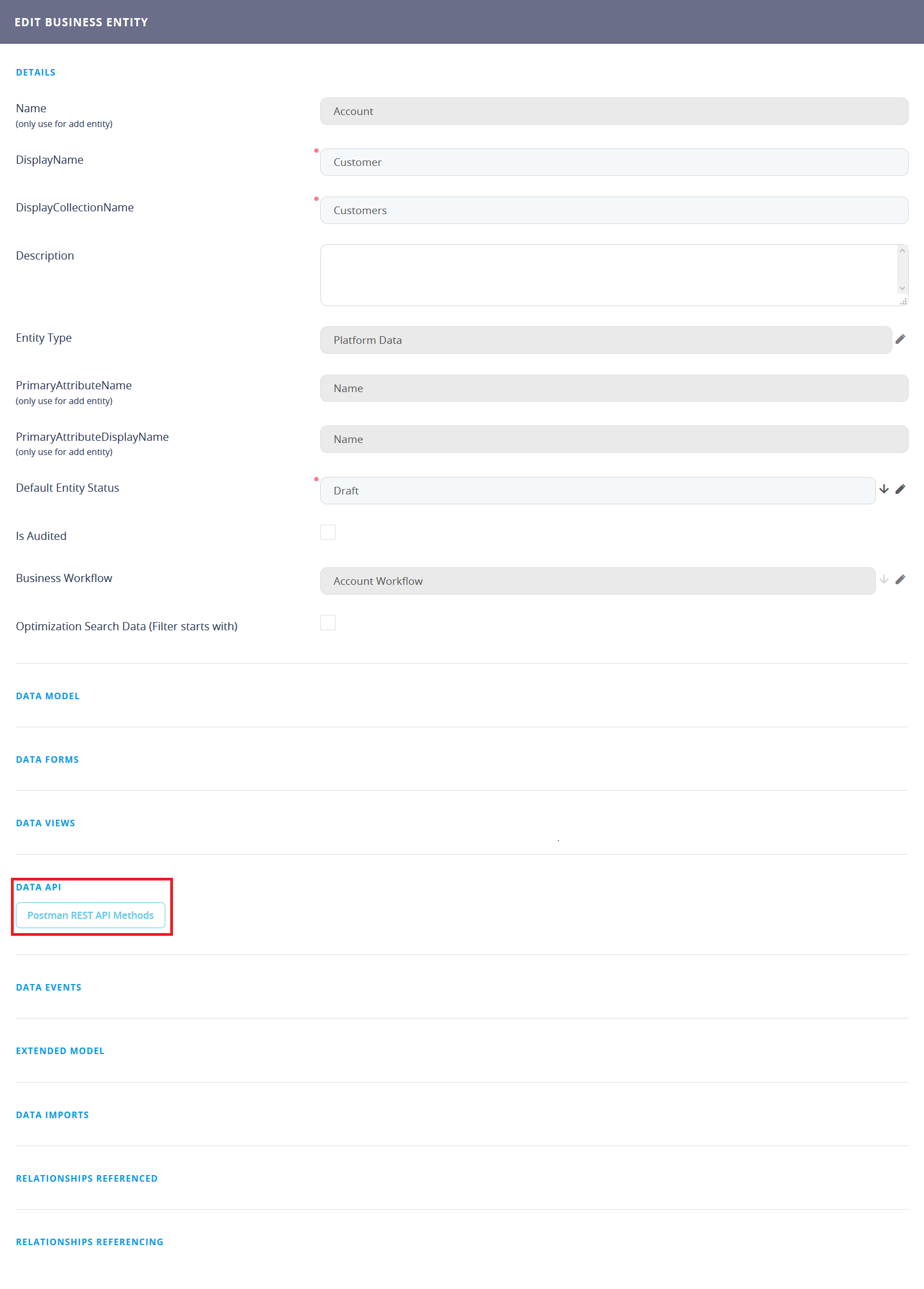Open Relationships Referenced section
924x1289 pixels.
point(86,1179)
